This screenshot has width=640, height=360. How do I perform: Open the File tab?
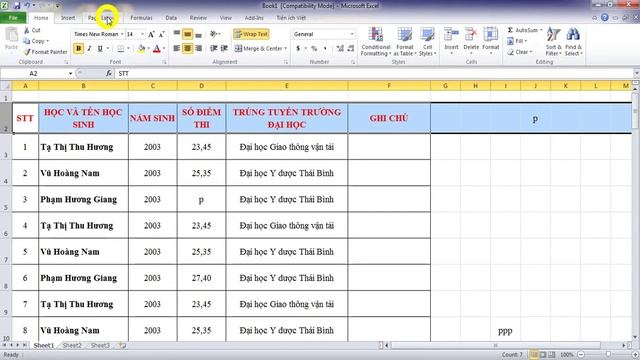click(13, 18)
